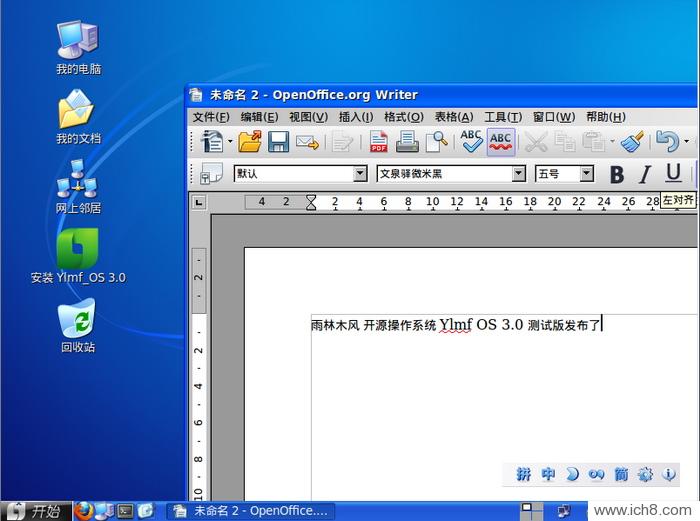Open the 编辑(E) menu

pyautogui.click(x=259, y=117)
